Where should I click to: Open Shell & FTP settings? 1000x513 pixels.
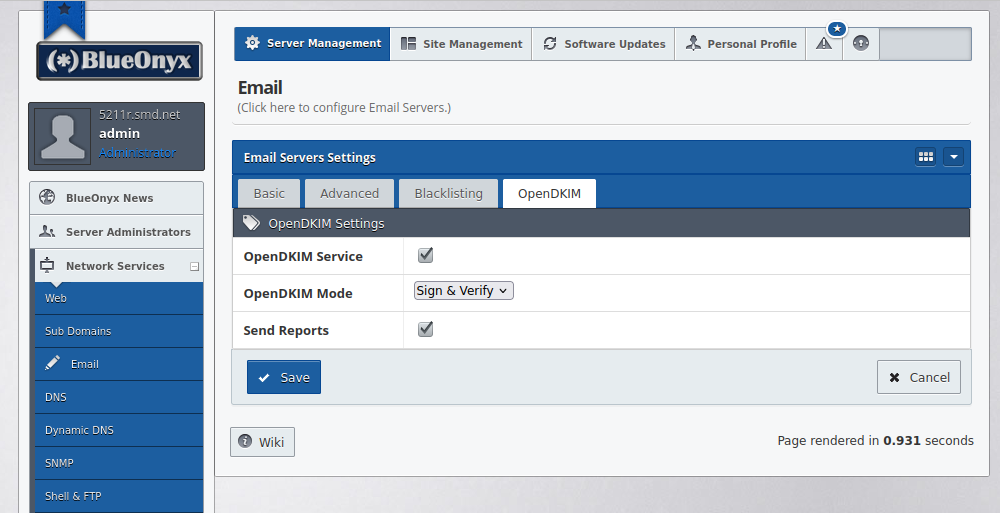(x=119, y=496)
